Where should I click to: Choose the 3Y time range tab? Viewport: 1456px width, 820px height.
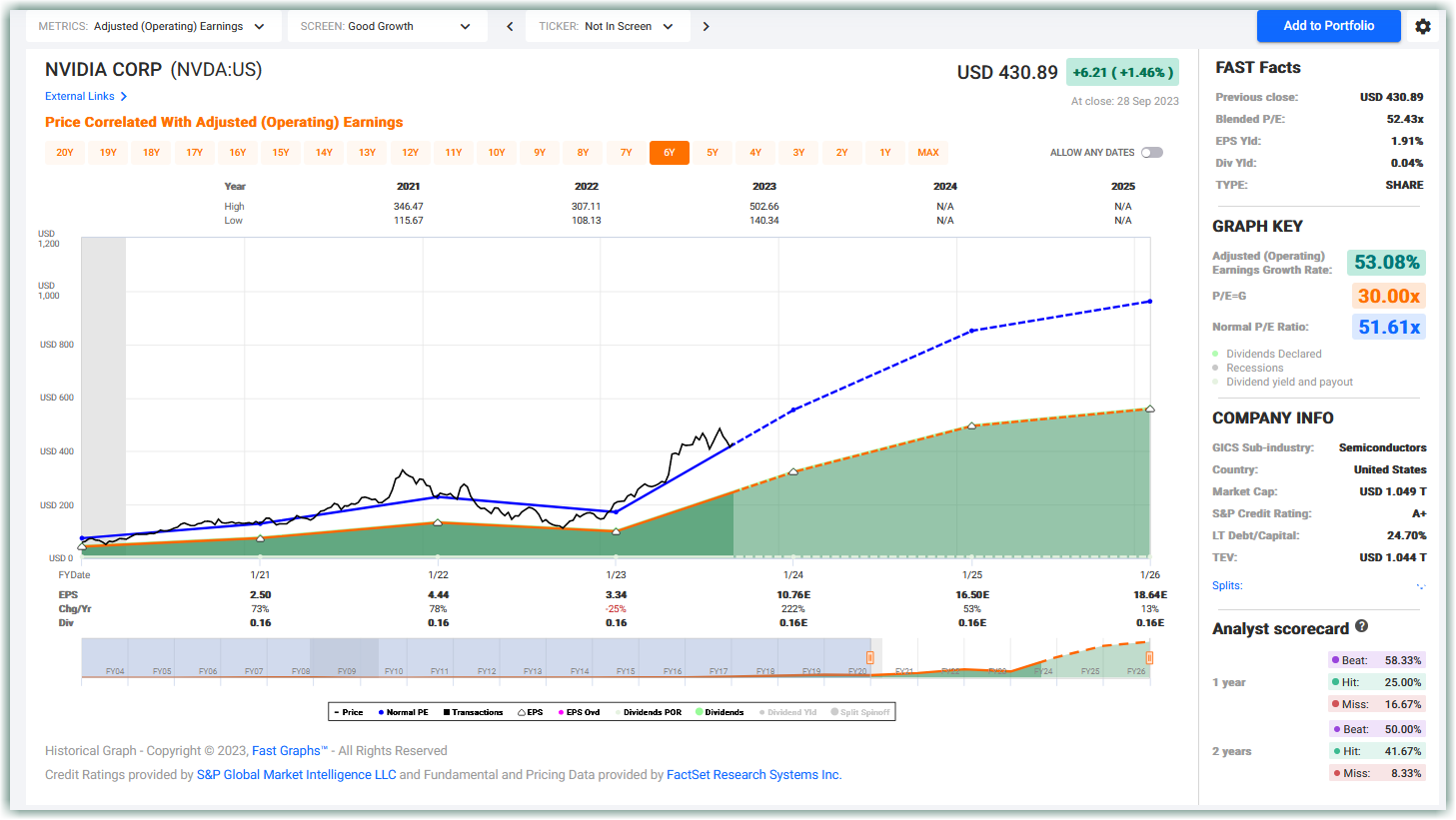point(798,153)
